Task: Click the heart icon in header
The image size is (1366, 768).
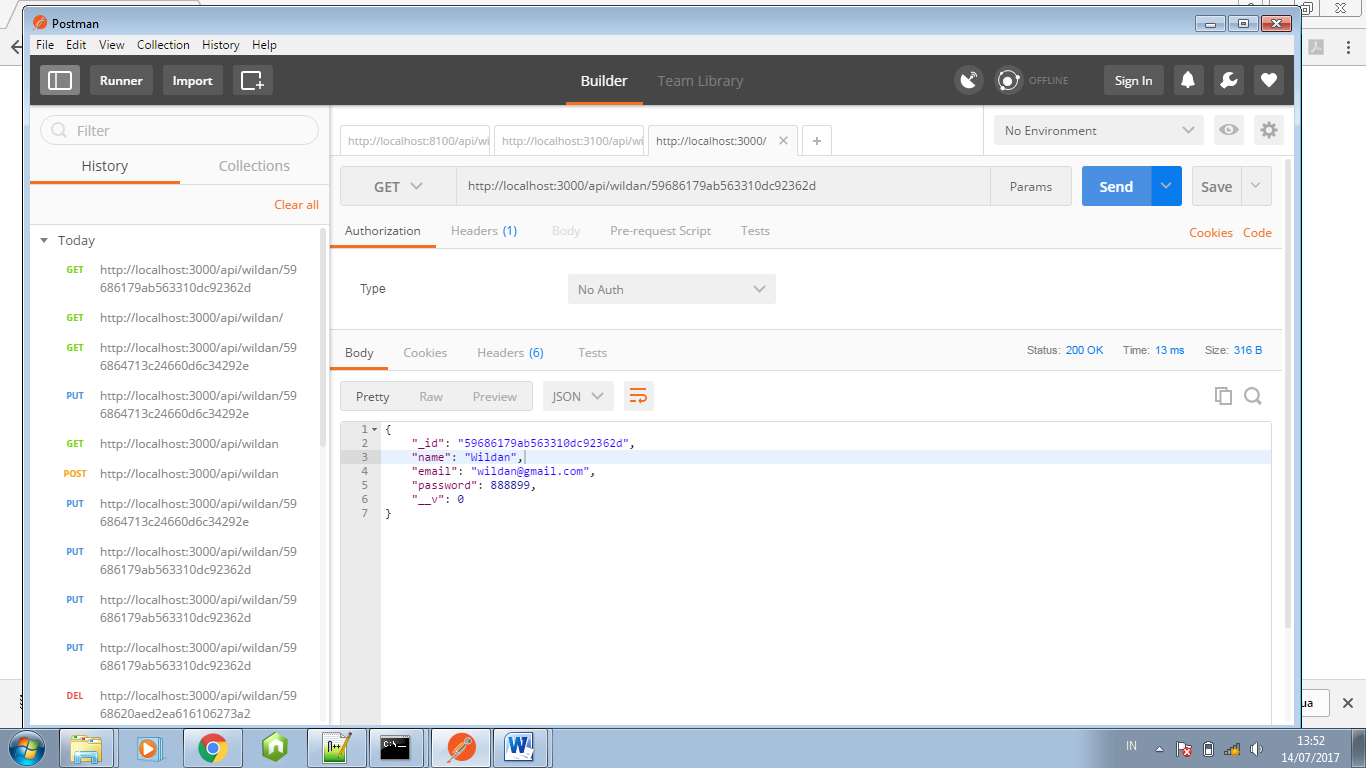Action: [x=1269, y=80]
